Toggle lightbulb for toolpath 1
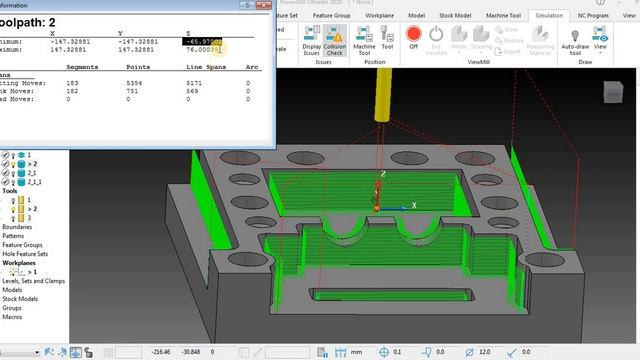Viewport: 640px width, 360px height. (13, 155)
